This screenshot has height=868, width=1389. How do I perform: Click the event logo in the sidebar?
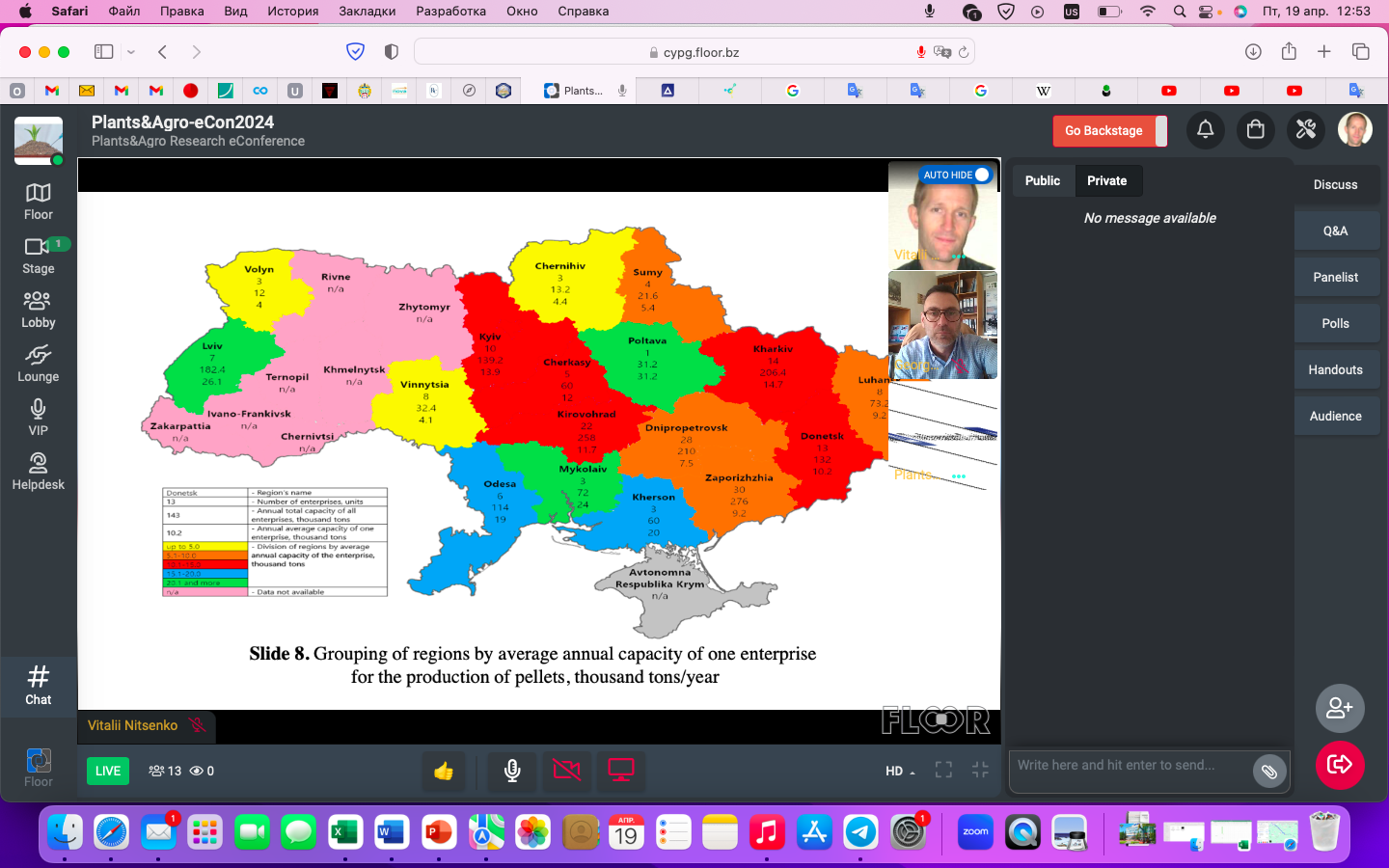39,141
